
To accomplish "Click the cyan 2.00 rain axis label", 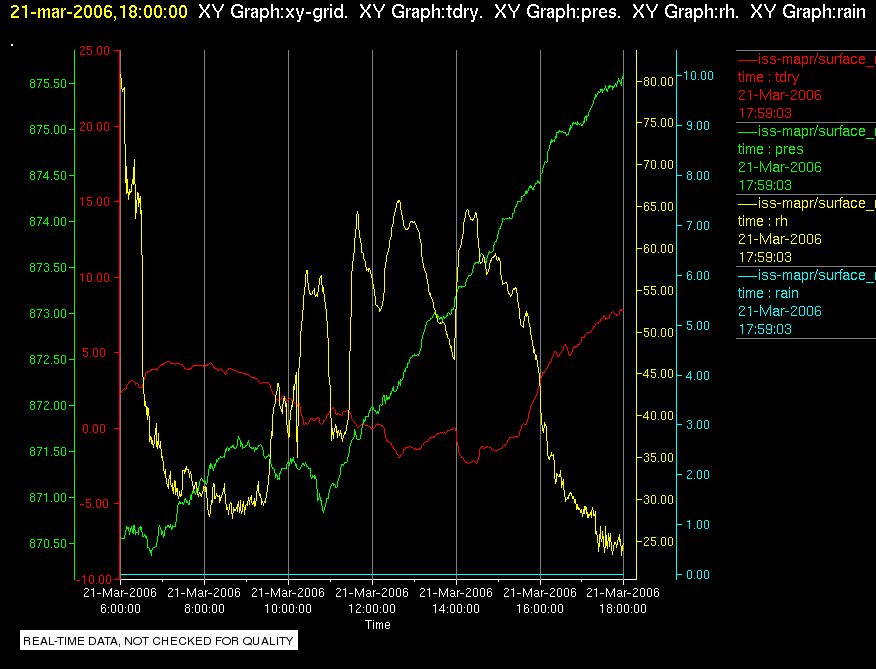I will [698, 475].
